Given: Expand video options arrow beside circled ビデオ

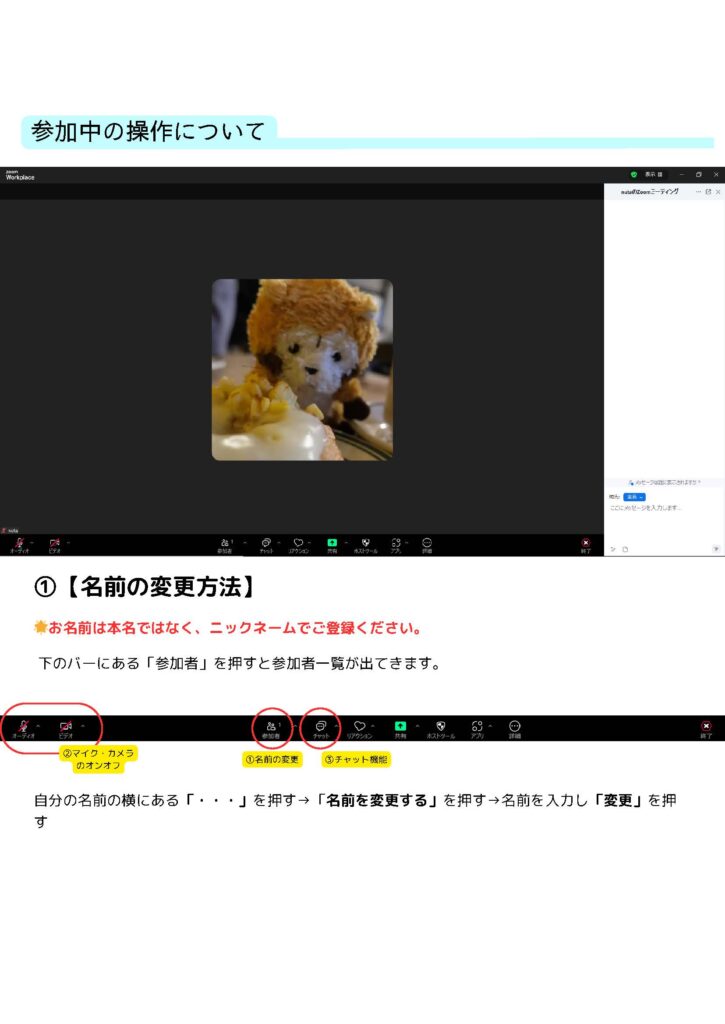Looking at the screenshot, I should (83, 724).
